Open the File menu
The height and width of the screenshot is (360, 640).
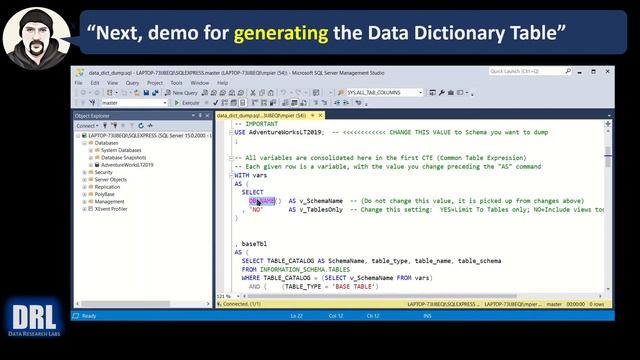78,82
